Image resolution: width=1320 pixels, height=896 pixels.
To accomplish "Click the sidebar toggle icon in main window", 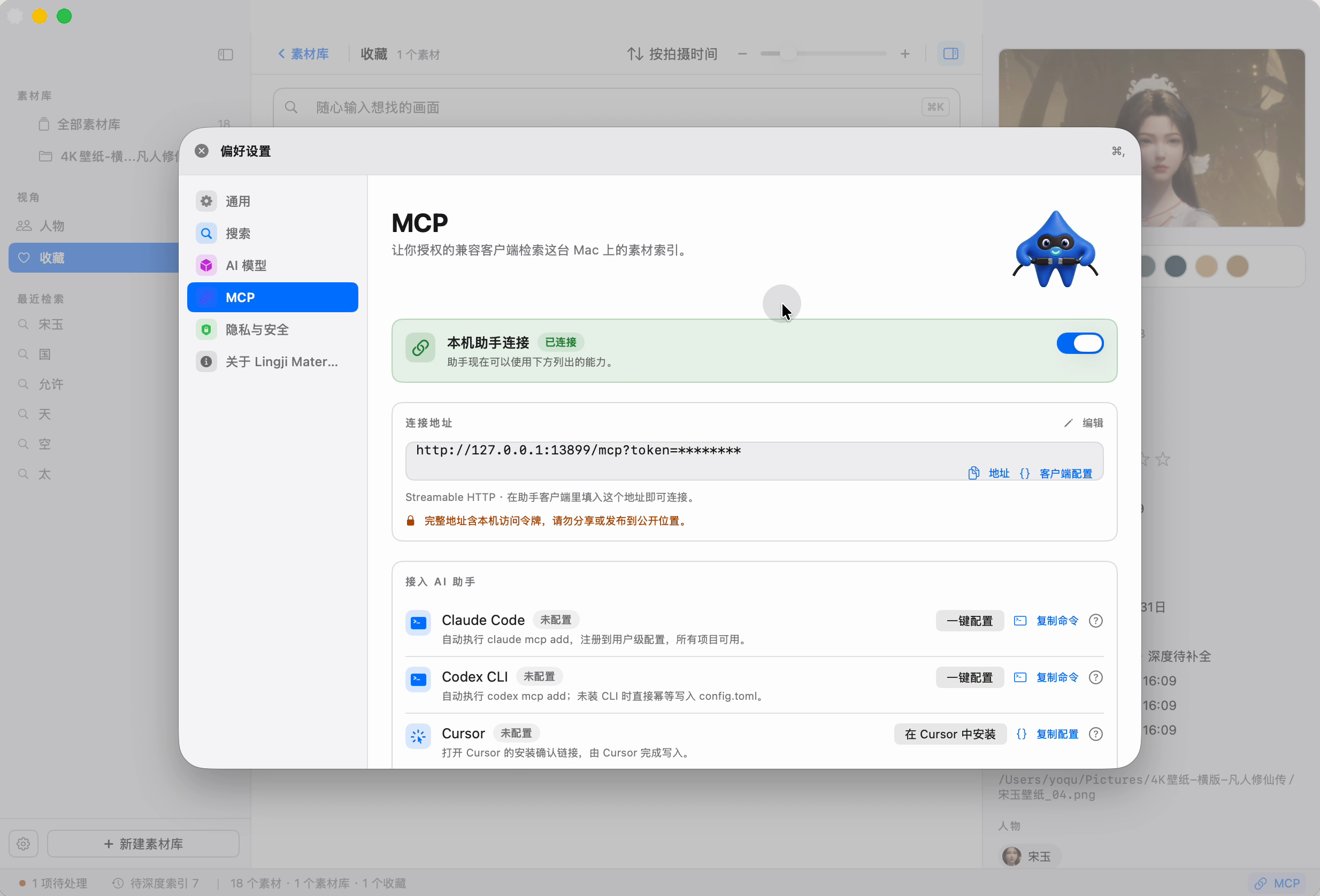I will pos(226,55).
